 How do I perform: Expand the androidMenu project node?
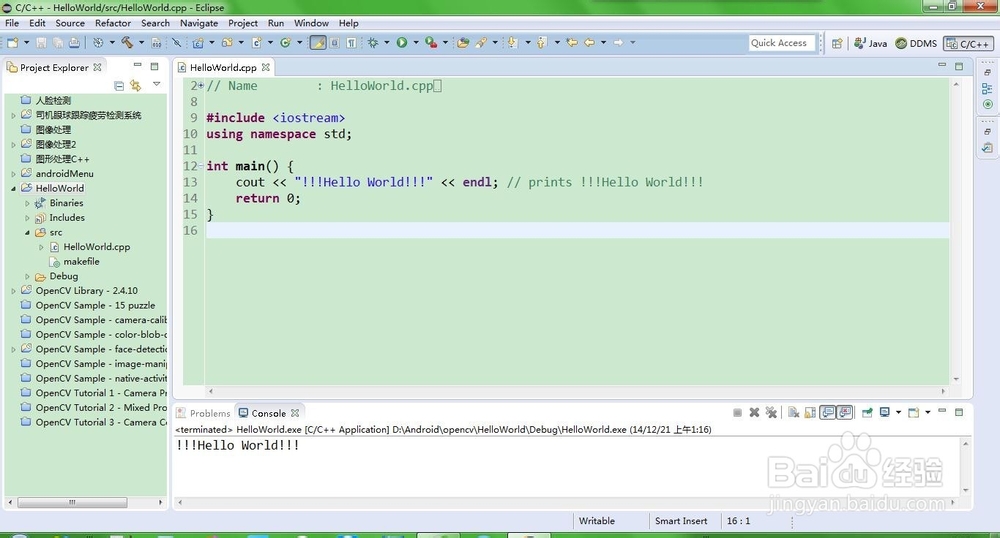tap(13, 174)
